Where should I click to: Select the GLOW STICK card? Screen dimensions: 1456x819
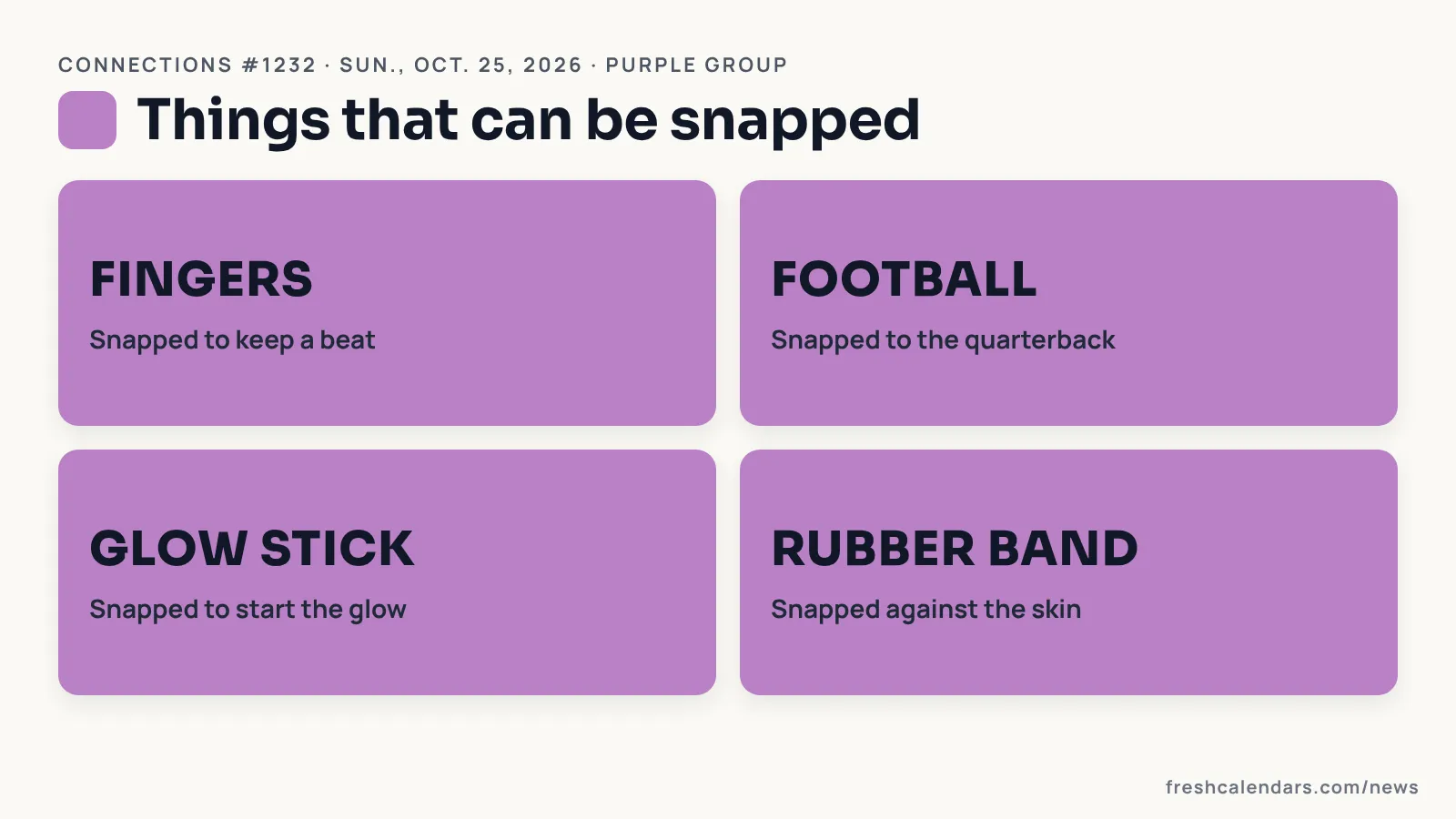coord(387,572)
